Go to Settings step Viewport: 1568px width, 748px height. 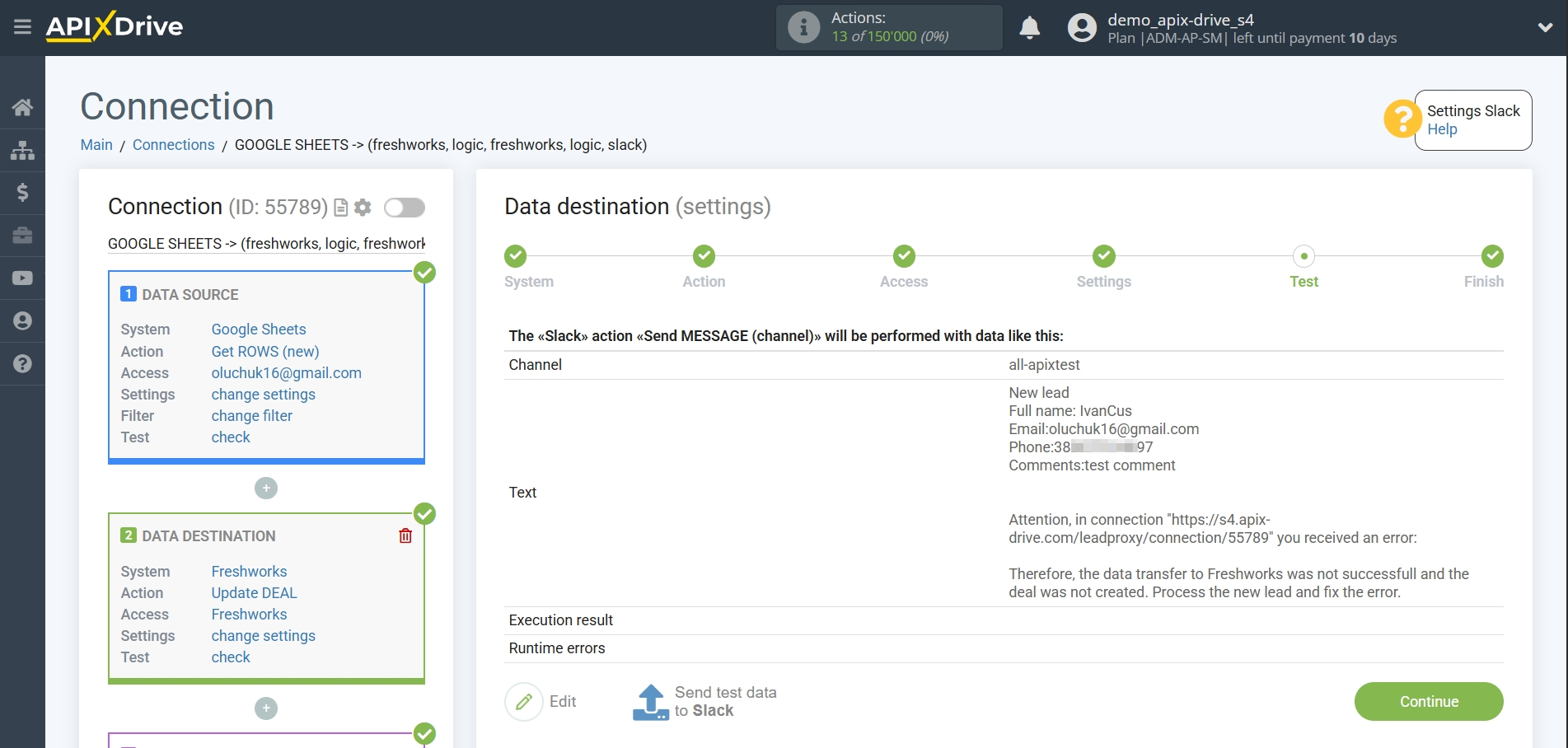point(1104,256)
